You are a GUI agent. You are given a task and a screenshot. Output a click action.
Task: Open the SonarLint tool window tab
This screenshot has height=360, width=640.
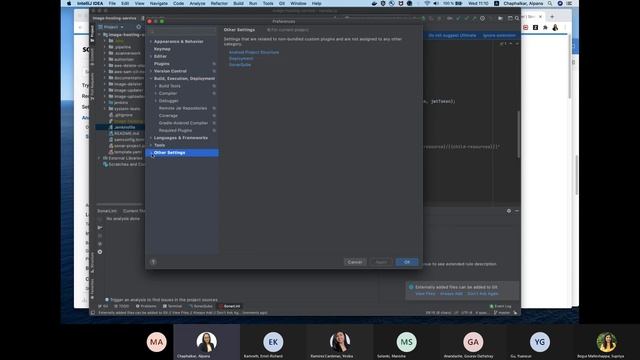pyautogui.click(x=229, y=306)
